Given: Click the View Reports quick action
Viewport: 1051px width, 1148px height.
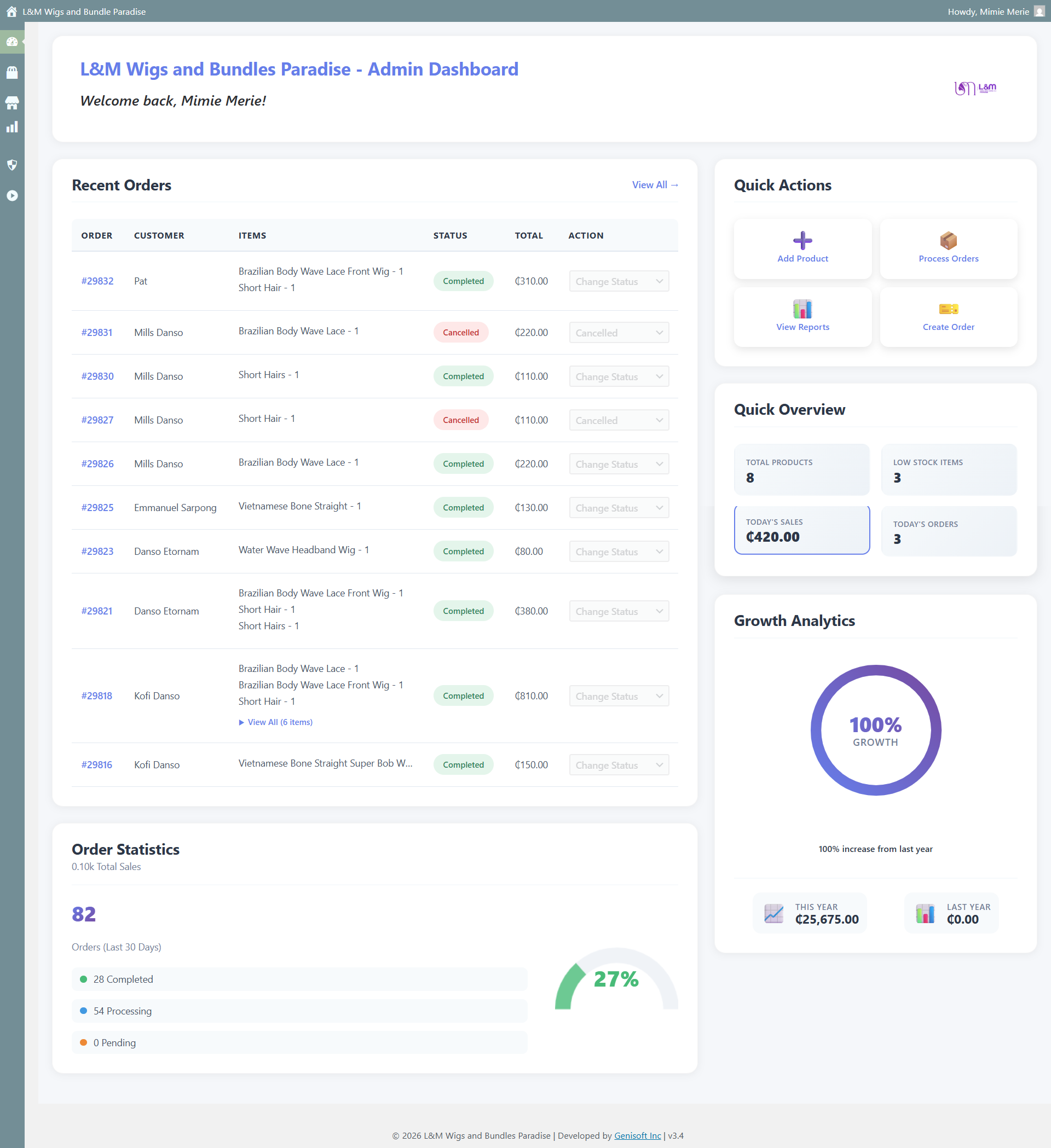Looking at the screenshot, I should click(x=802, y=317).
